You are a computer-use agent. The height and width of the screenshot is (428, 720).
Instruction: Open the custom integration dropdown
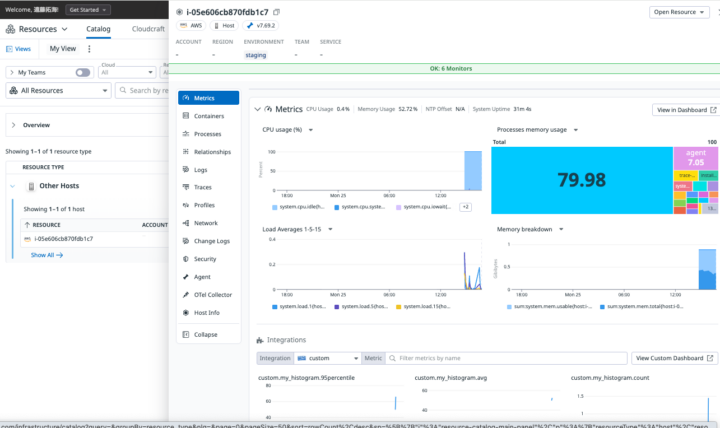point(327,358)
